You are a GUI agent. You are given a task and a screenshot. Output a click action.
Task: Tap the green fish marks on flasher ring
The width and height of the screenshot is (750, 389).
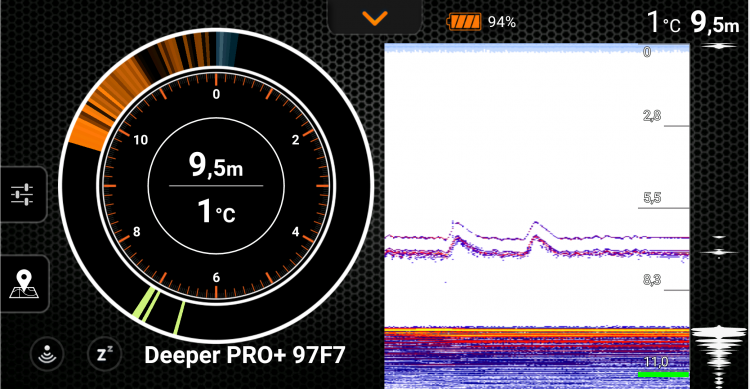click(x=158, y=309)
